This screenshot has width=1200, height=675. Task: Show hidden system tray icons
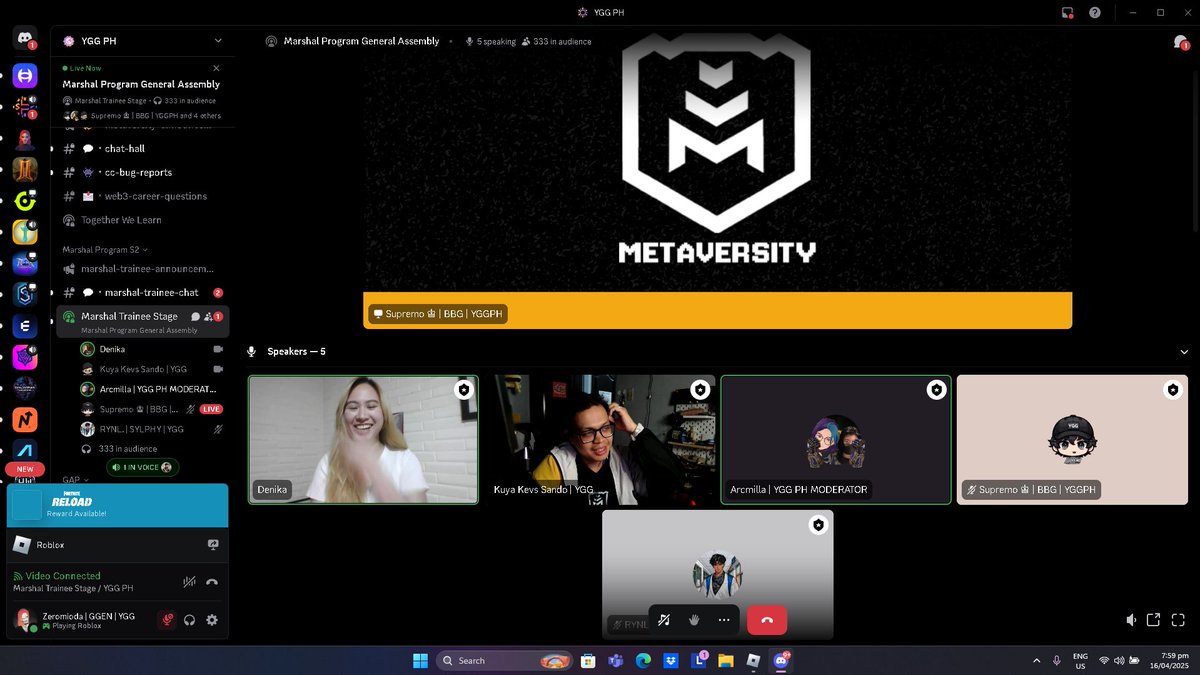[x=1036, y=660]
